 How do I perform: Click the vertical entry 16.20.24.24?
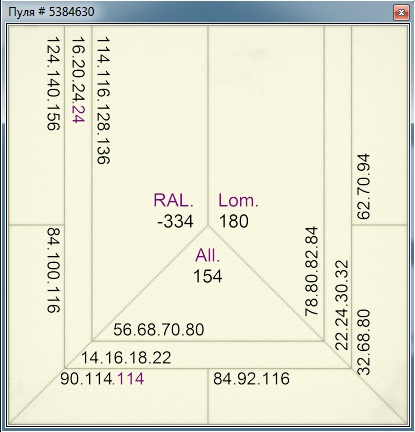pos(78,80)
